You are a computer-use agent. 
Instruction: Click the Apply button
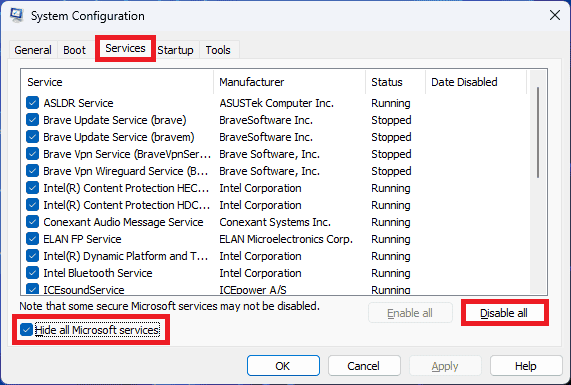445,365
